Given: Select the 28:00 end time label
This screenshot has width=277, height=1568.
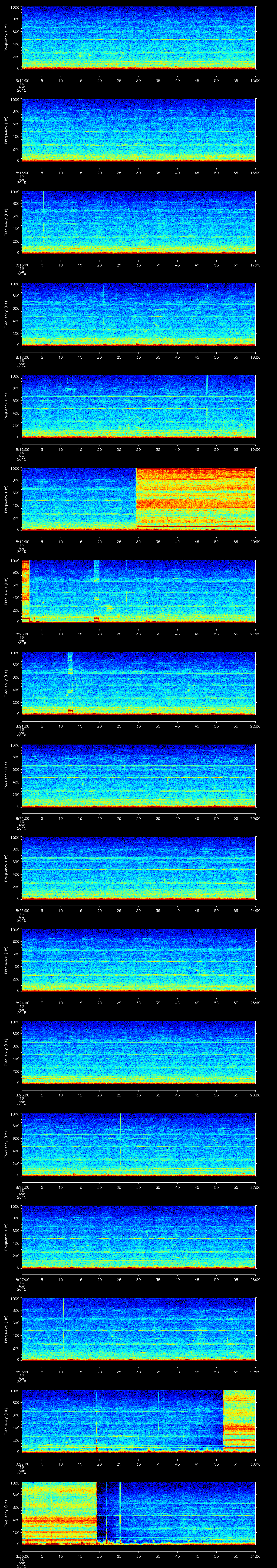Looking at the screenshot, I should 255,1279.
